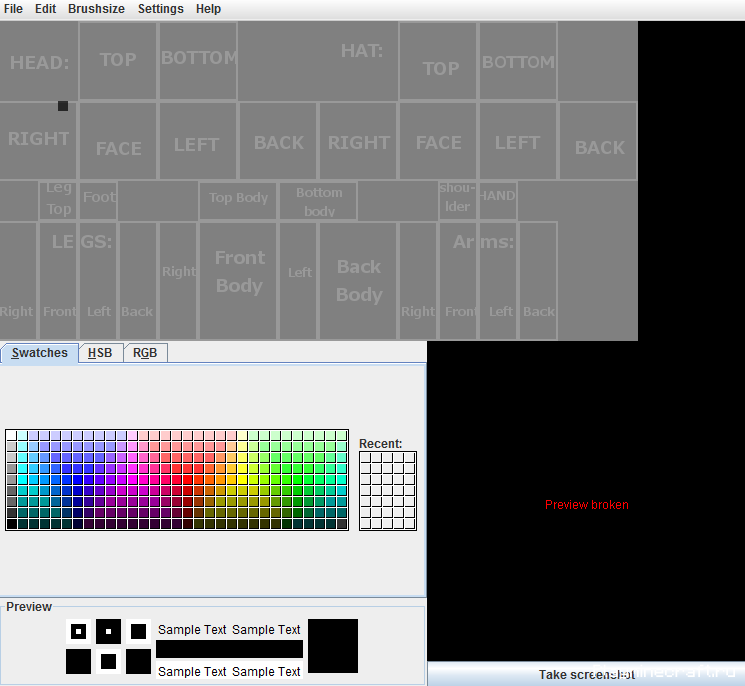Image resolution: width=745 pixels, height=686 pixels.
Task: Open the Edit menu
Action: [45, 9]
